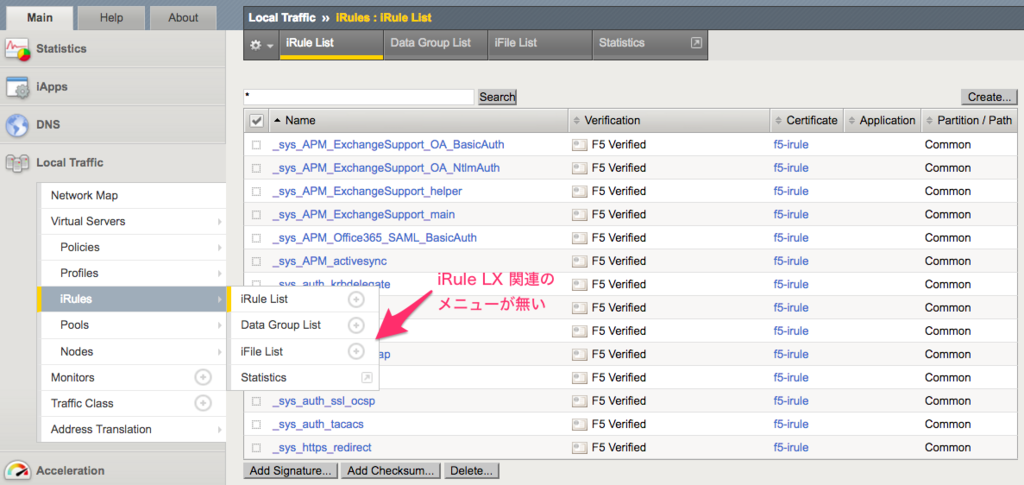Click plus icon next to Data Group List
The width and height of the screenshot is (1024, 485).
pos(355,325)
